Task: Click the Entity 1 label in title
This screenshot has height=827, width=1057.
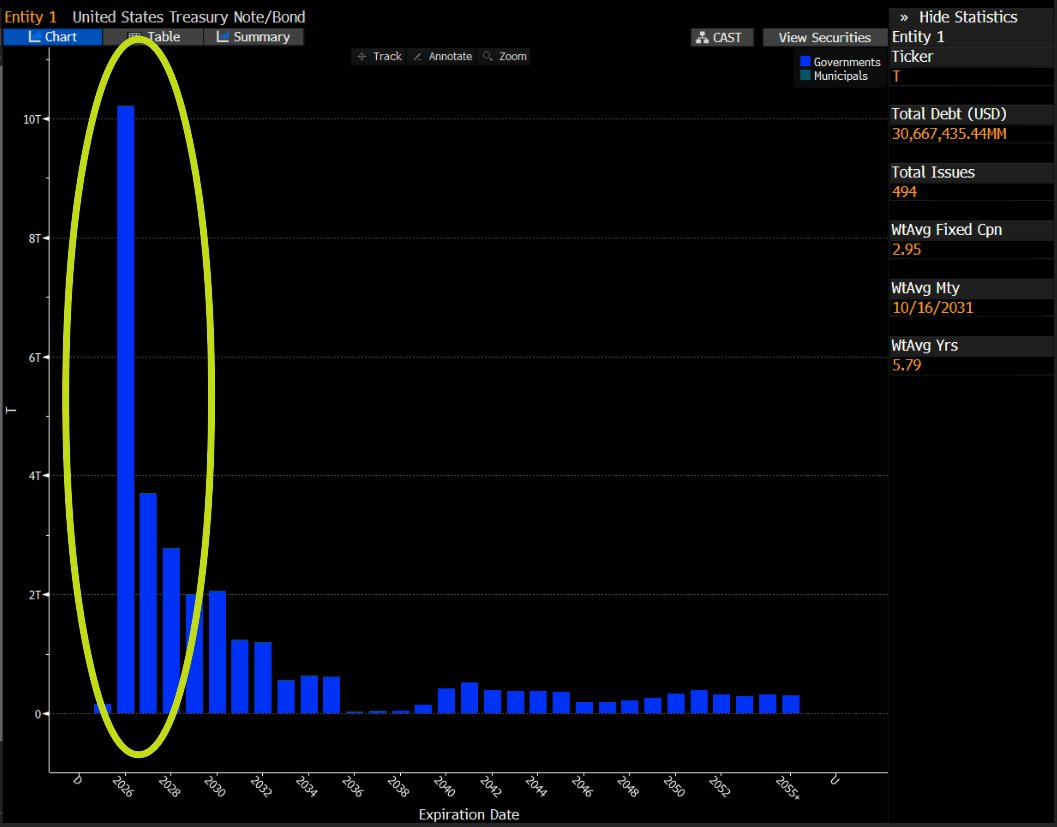Action: [x=31, y=17]
